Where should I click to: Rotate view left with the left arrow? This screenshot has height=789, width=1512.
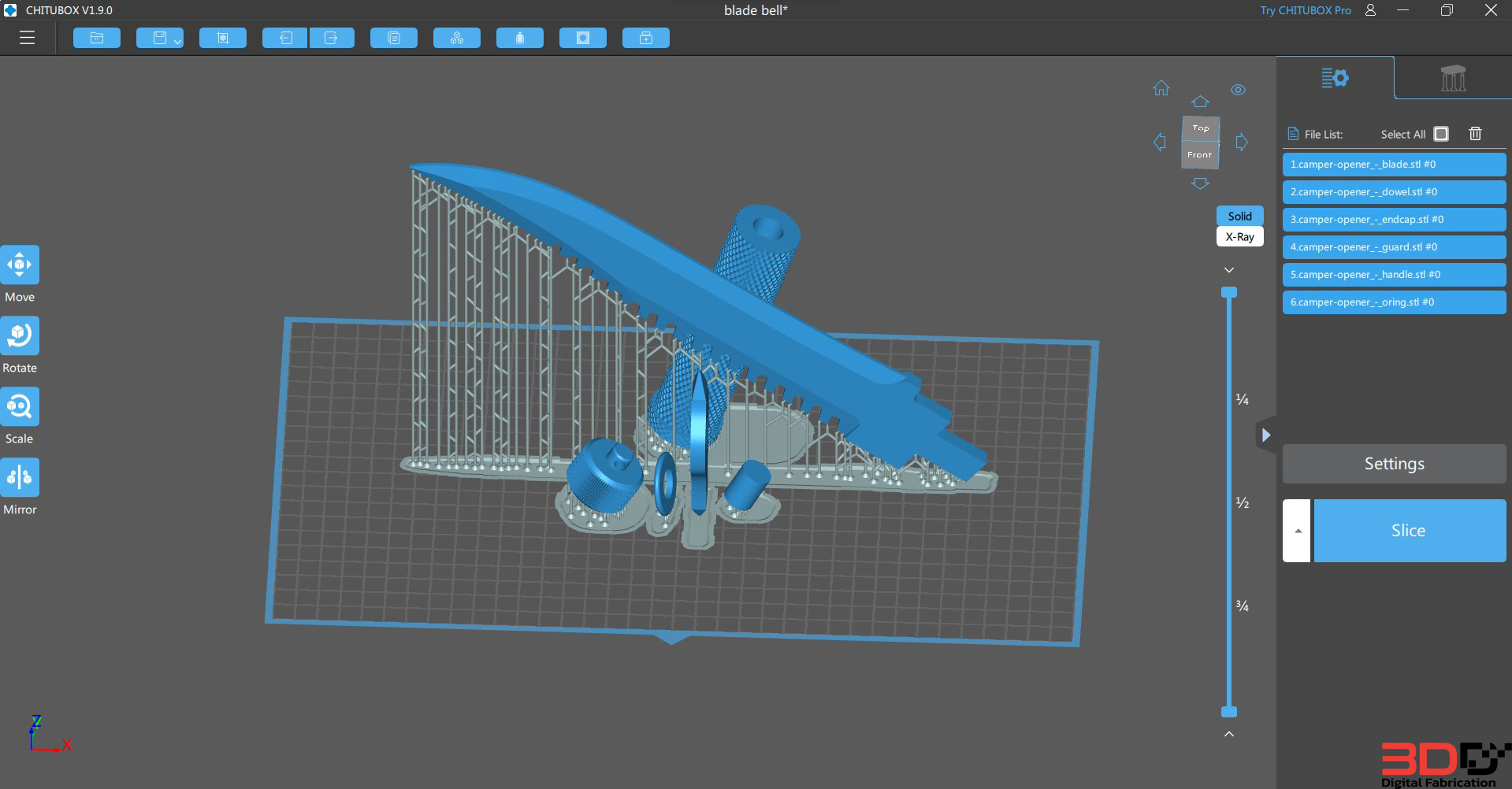click(x=1160, y=143)
